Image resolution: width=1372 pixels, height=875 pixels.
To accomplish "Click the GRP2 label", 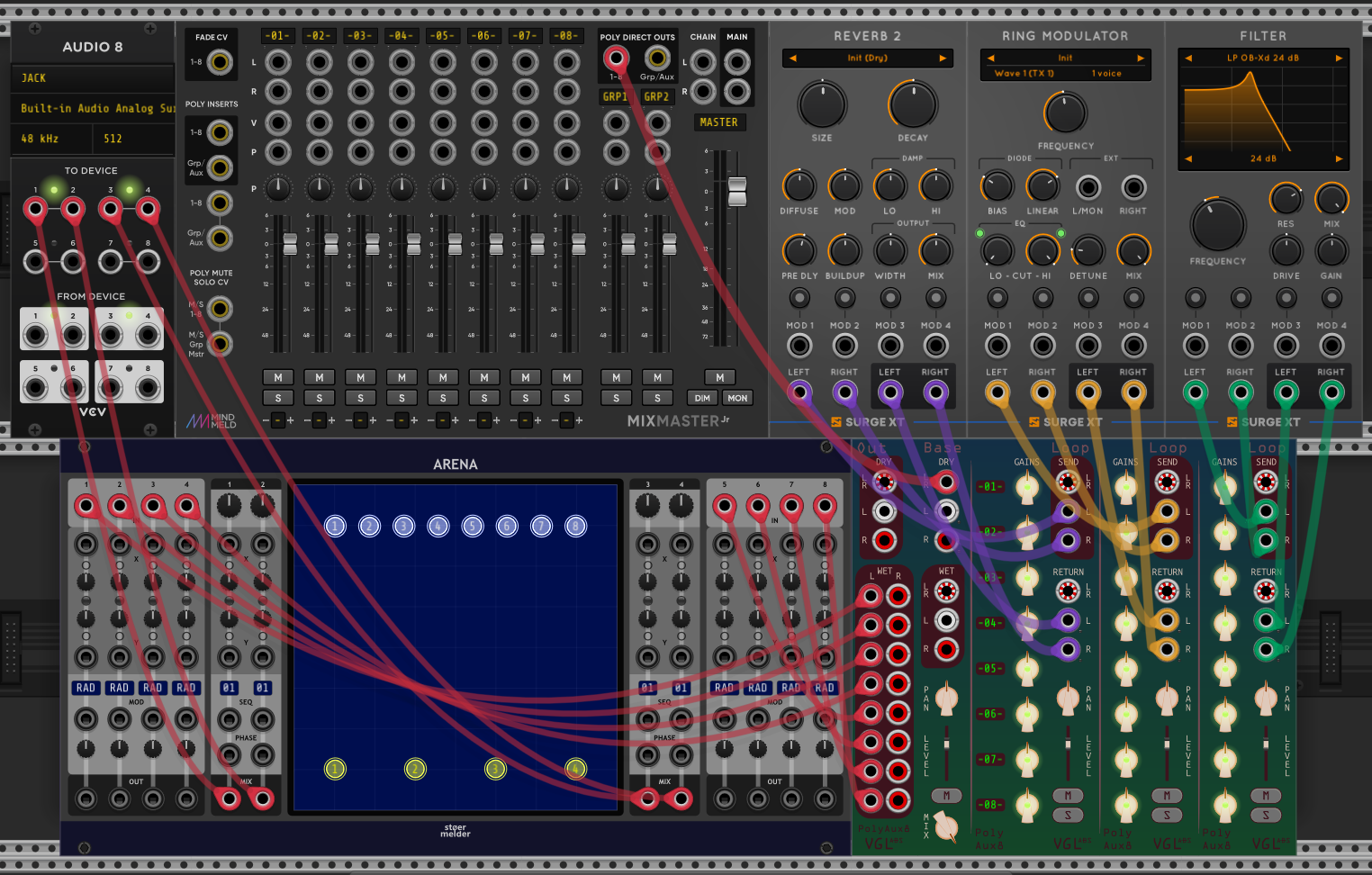I will (656, 97).
